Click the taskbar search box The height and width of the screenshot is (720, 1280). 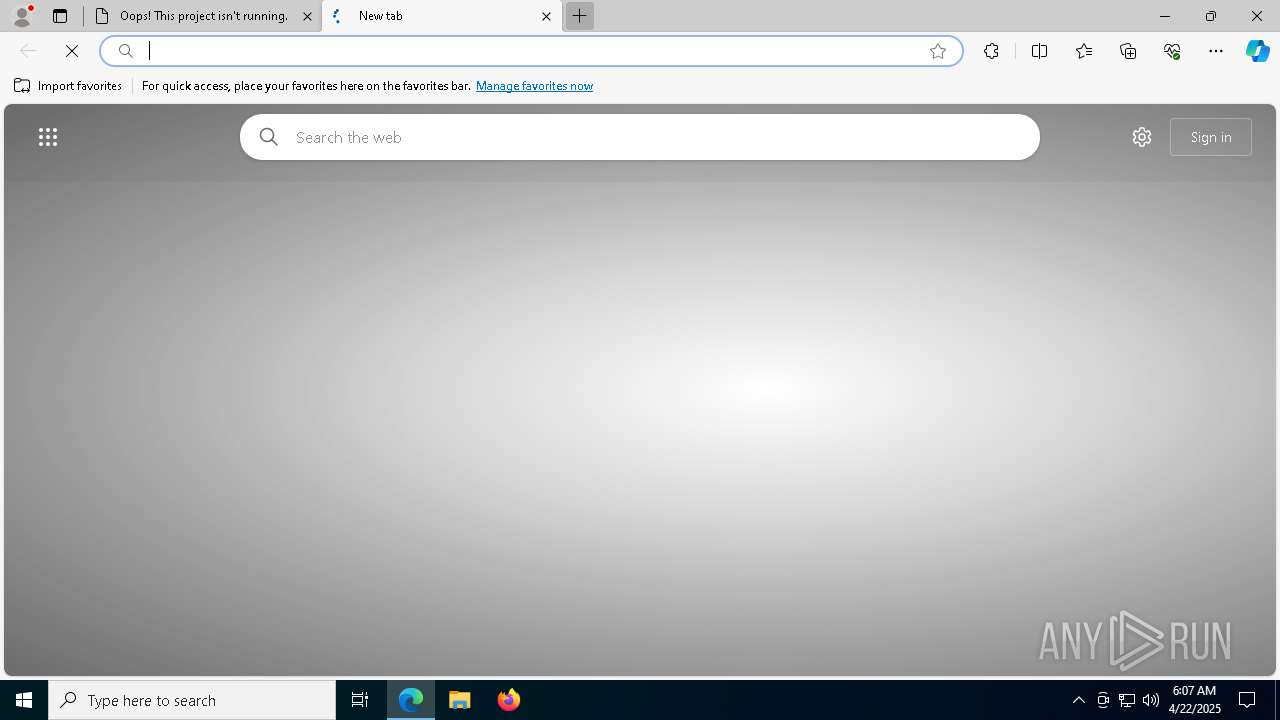click(x=192, y=700)
